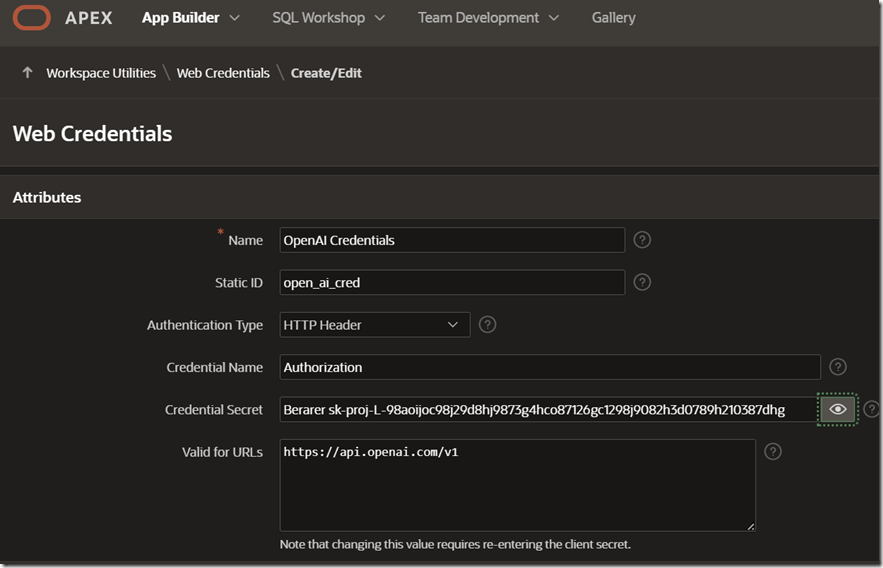The image size is (883, 568).
Task: Click into the Credential Name field
Action: (x=550, y=367)
